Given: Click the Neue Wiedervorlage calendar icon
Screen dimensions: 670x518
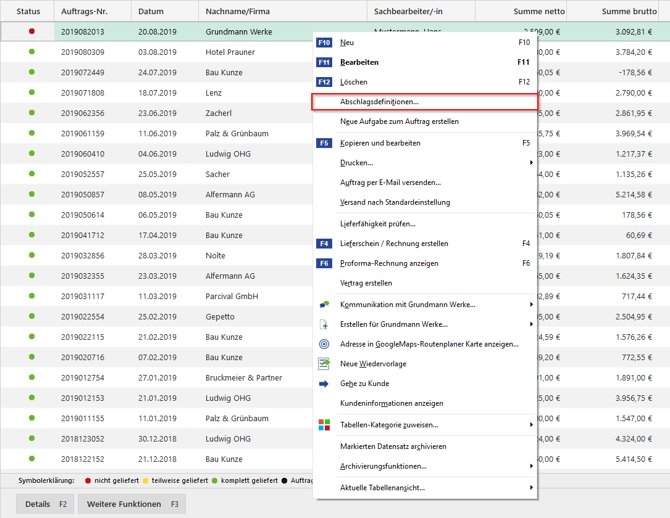Looking at the screenshot, I should (x=324, y=364).
